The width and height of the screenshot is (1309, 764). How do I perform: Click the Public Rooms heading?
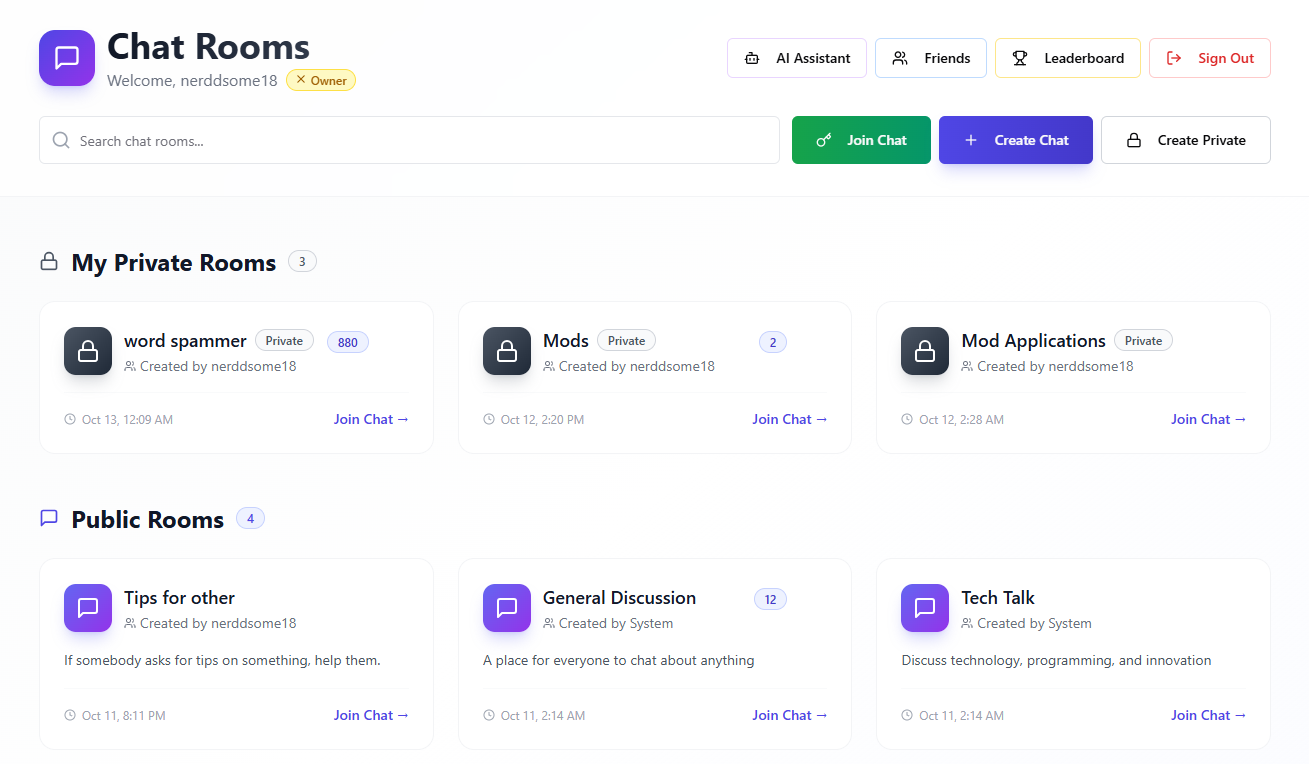point(148,520)
